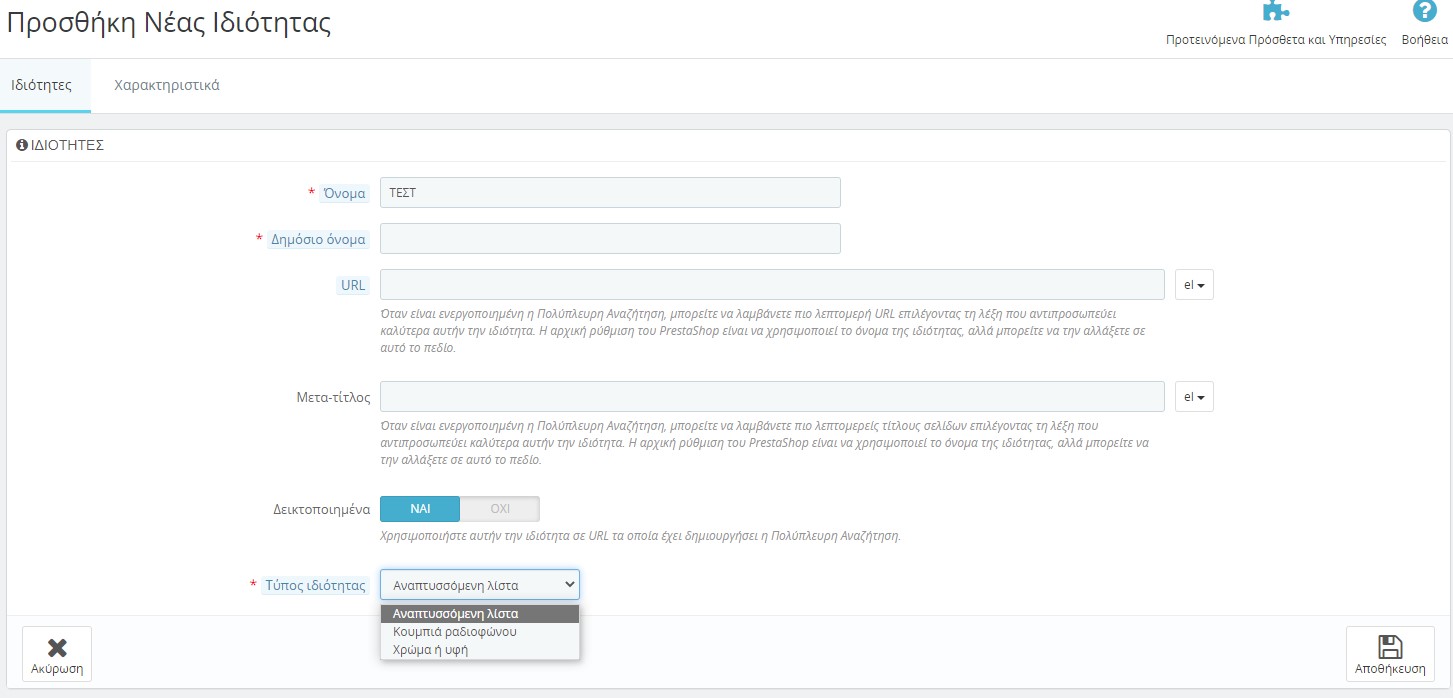
Task: Pick Χρώμα ή υφή option
Action: click(x=431, y=650)
